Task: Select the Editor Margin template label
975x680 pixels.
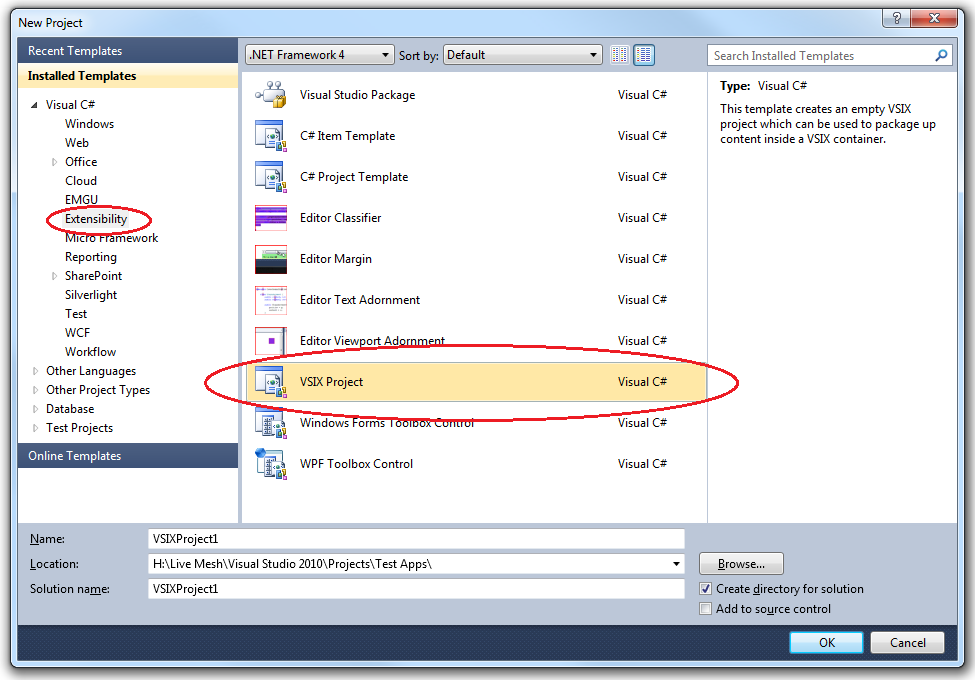Action: (336, 259)
